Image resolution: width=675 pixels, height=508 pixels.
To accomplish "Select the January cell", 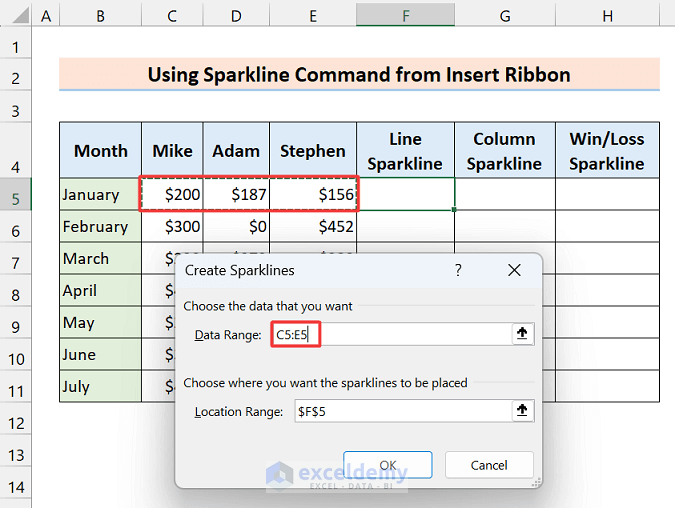I will pos(100,195).
